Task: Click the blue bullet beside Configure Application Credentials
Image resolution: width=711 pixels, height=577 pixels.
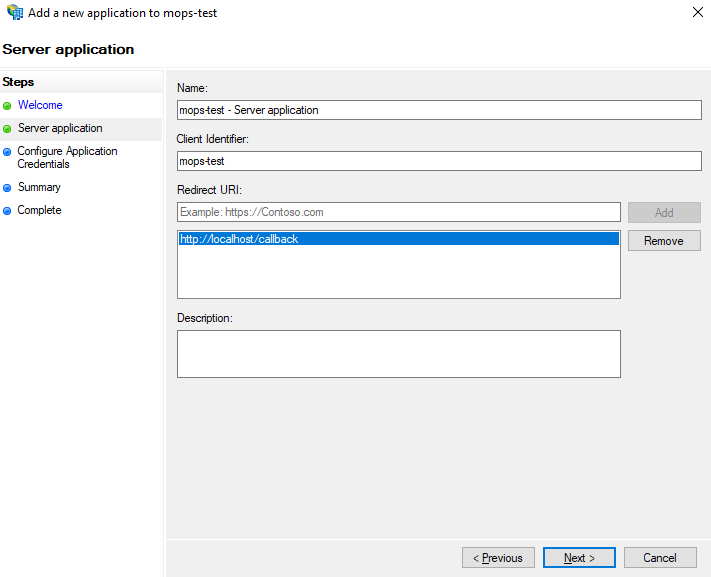Action: (x=8, y=152)
